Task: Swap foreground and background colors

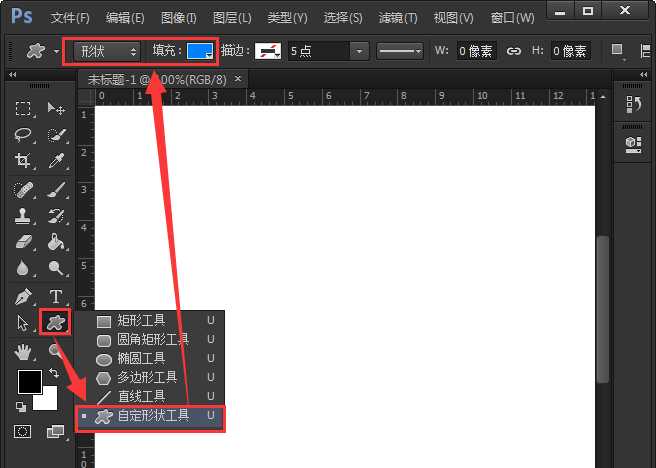Action: click(x=54, y=372)
